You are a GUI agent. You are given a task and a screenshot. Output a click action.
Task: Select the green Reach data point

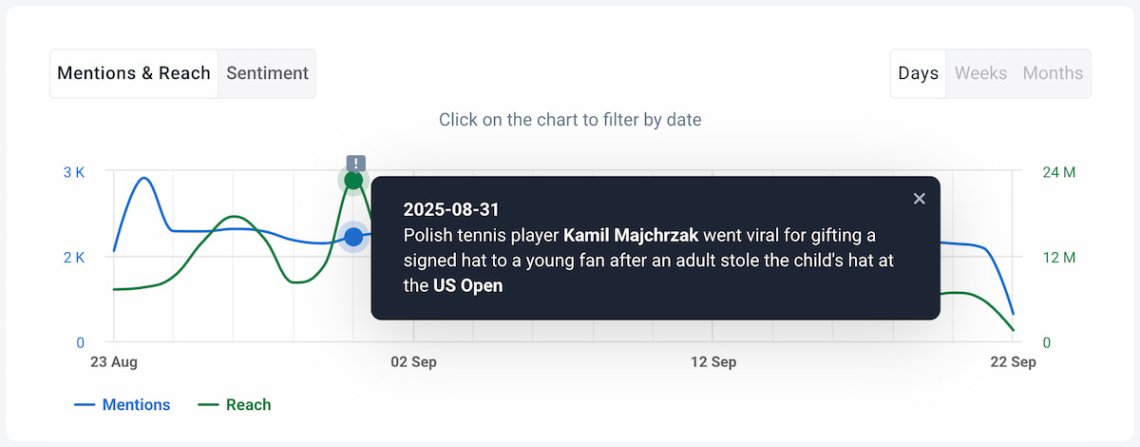353,180
